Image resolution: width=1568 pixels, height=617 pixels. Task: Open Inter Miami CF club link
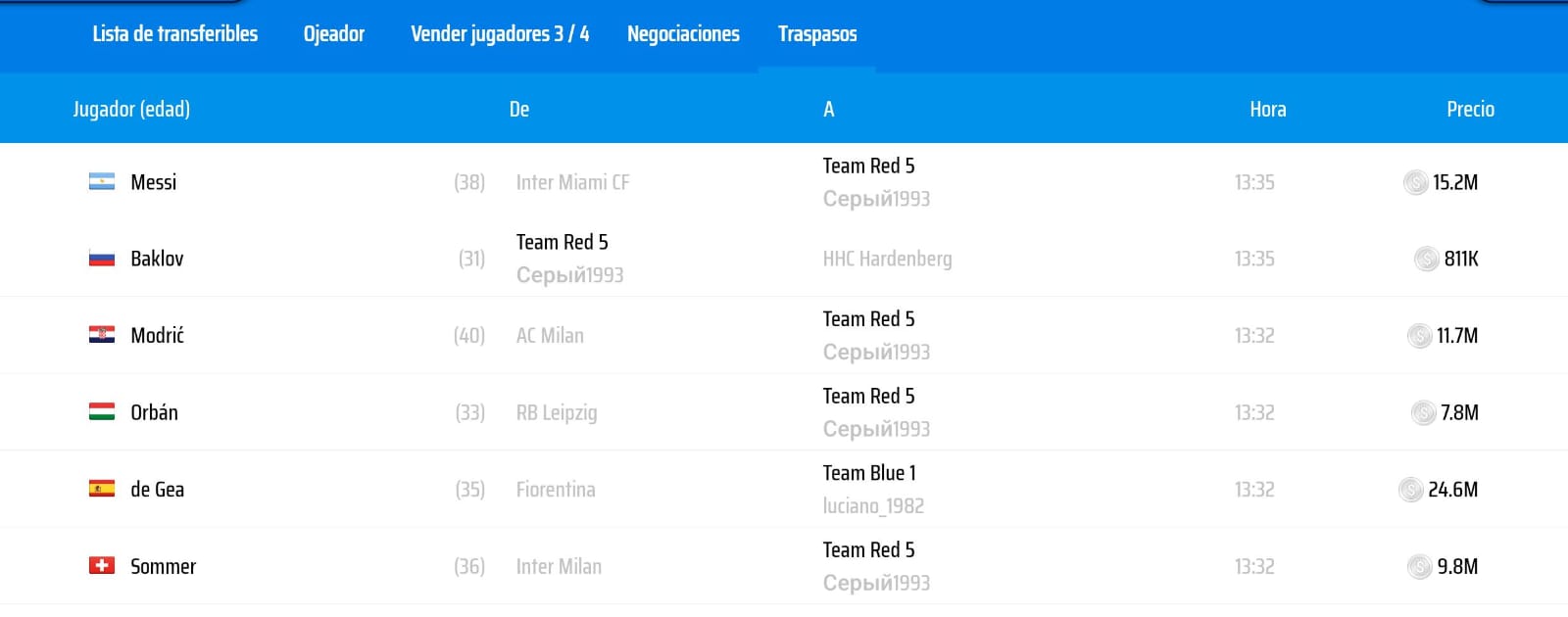(572, 182)
